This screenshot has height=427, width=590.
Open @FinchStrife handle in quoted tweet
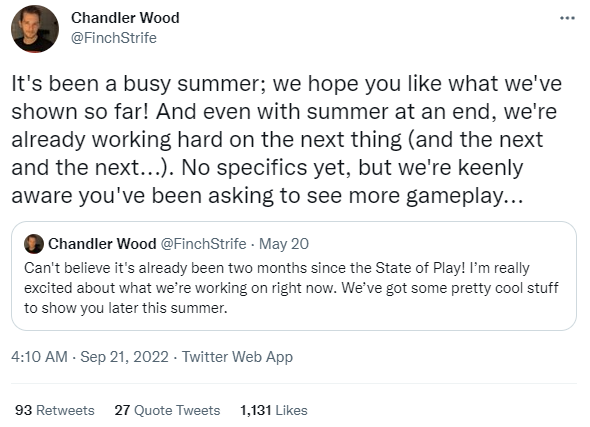(204, 244)
